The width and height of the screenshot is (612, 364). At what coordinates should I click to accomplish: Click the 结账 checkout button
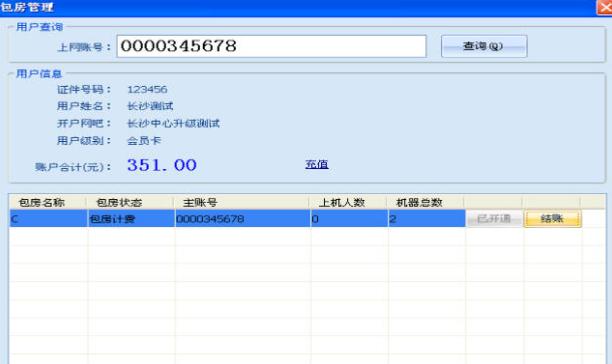pos(552,218)
